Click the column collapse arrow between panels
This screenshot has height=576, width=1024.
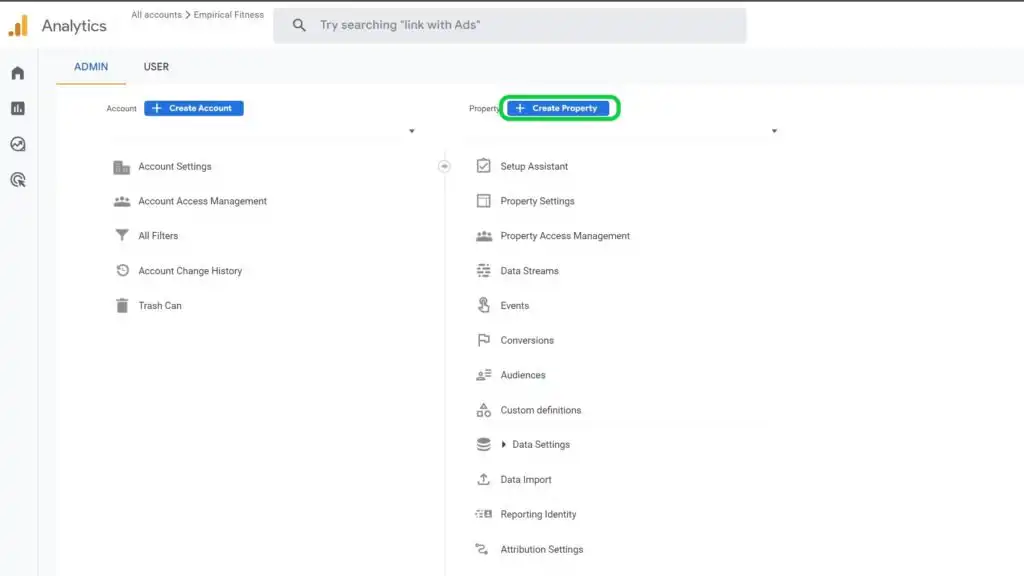444,166
